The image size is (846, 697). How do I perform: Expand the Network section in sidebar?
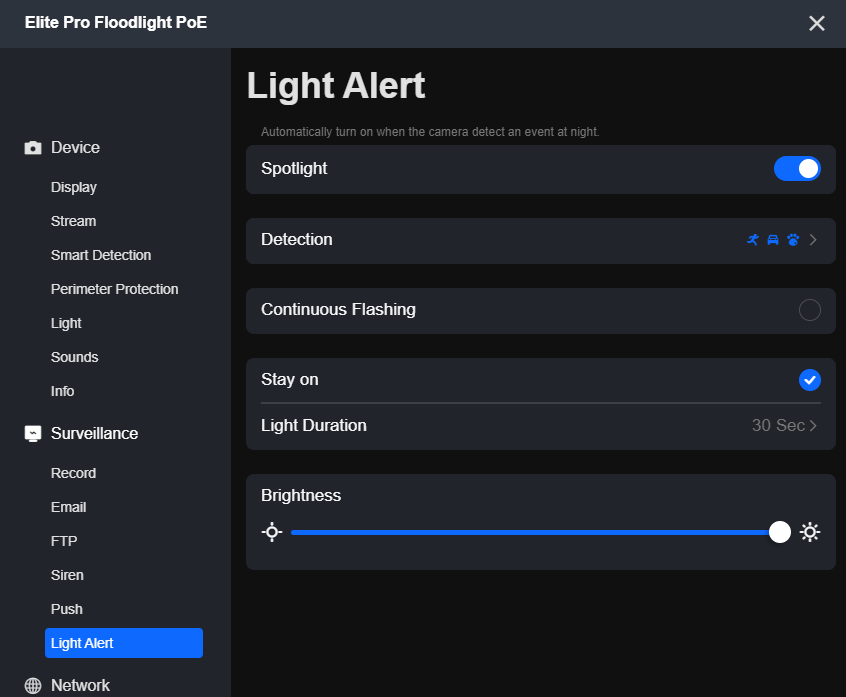[x=85, y=685]
